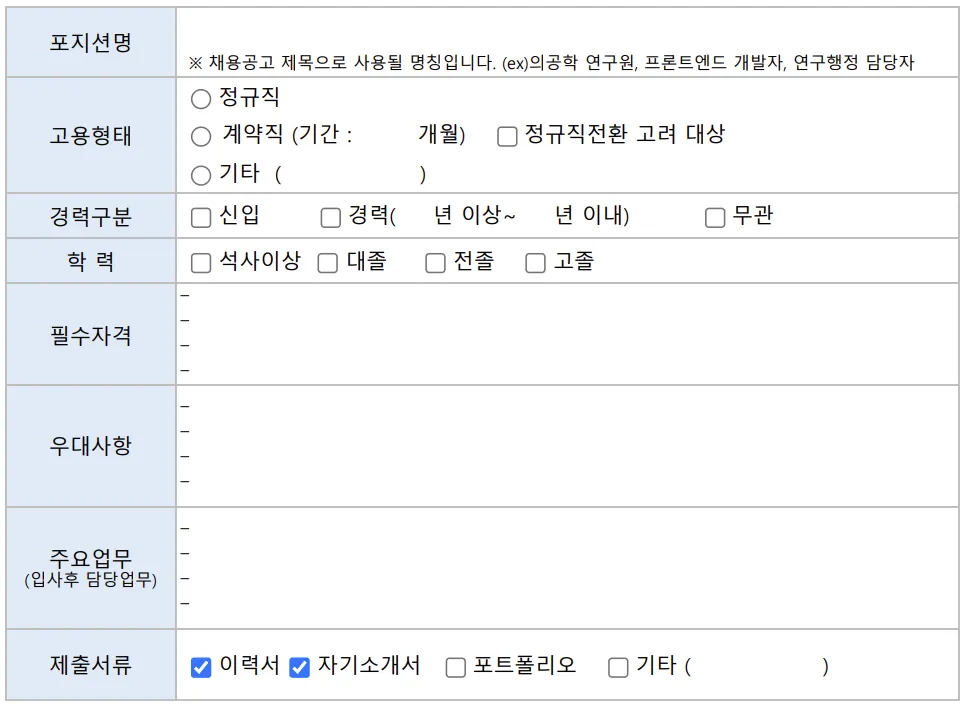Uncheck the 이력서 checkbox
The height and width of the screenshot is (707, 967).
201,667
